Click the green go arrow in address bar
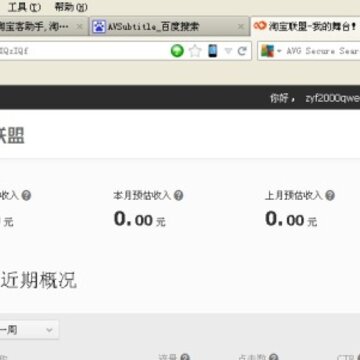 tap(177, 51)
